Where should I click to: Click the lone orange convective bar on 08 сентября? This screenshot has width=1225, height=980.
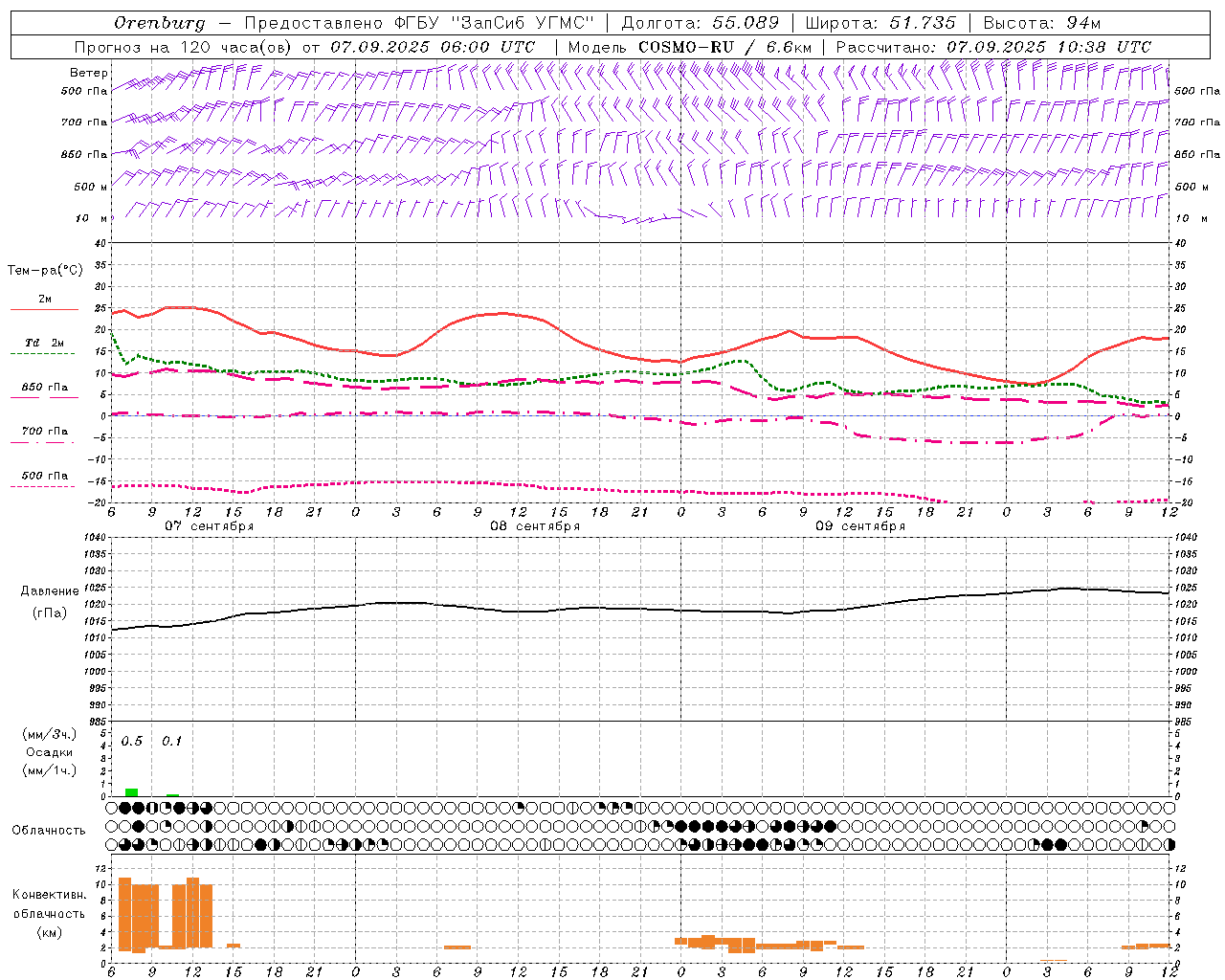tap(457, 947)
